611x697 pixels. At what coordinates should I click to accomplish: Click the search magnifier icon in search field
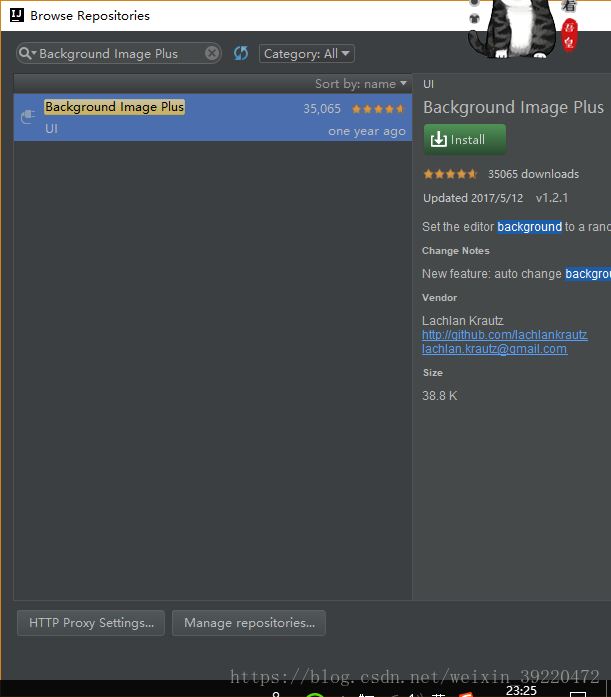(27, 54)
